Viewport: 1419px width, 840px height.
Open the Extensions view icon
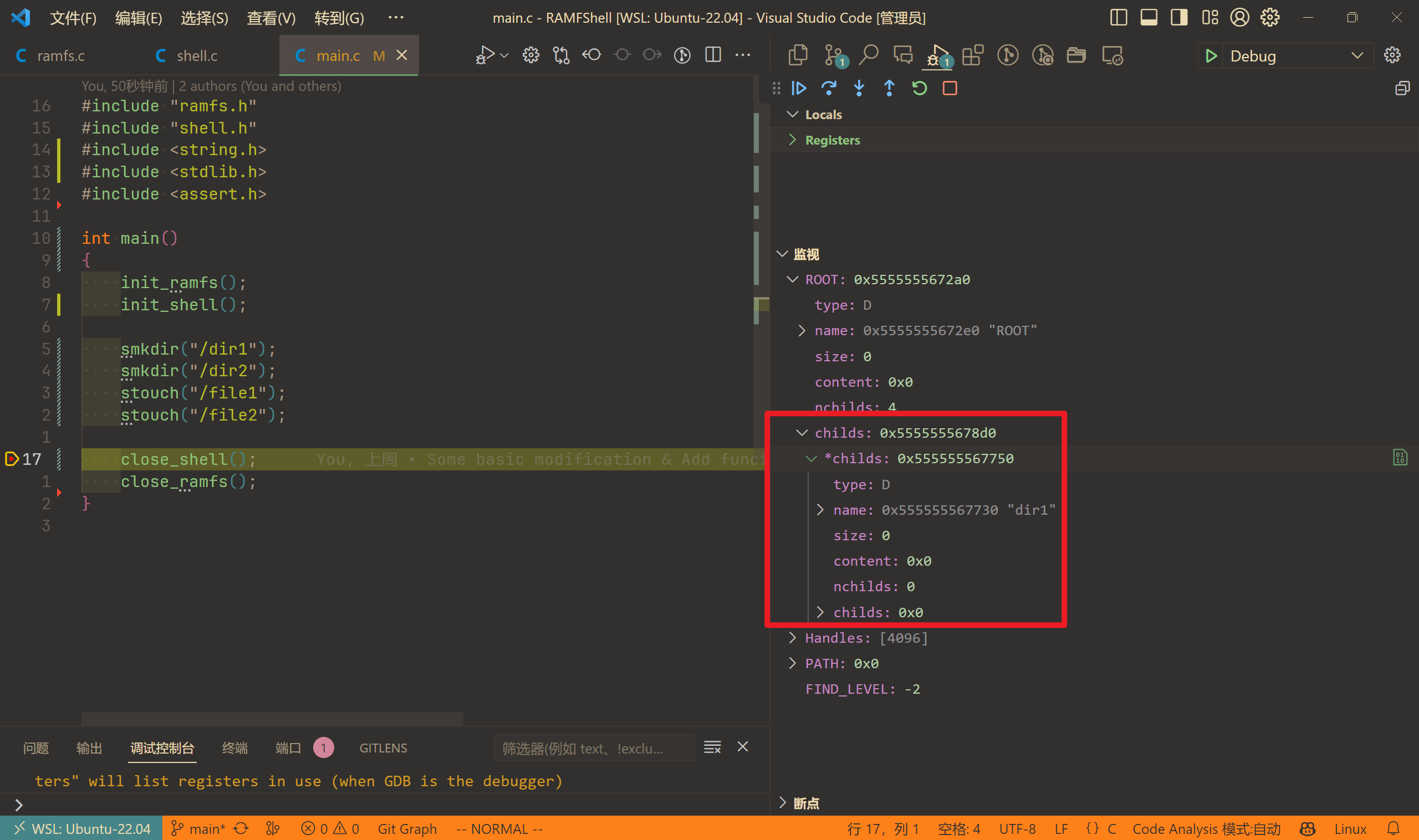click(972, 55)
